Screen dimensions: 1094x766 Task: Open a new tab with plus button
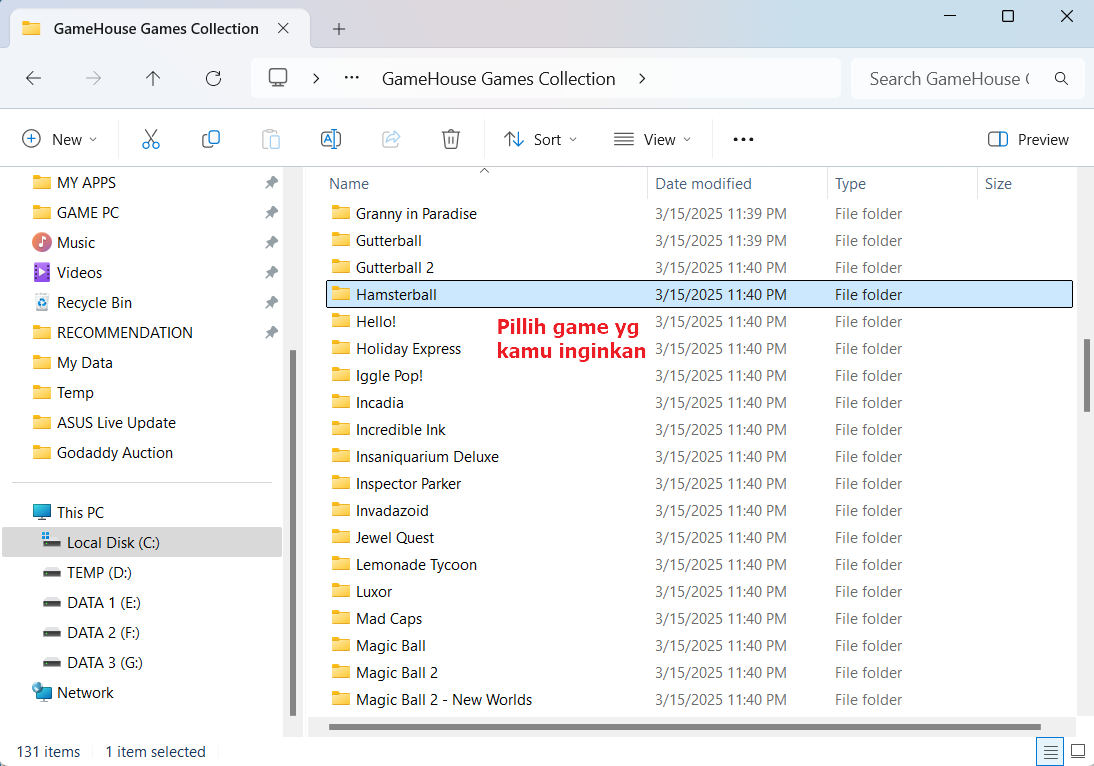[x=339, y=29]
